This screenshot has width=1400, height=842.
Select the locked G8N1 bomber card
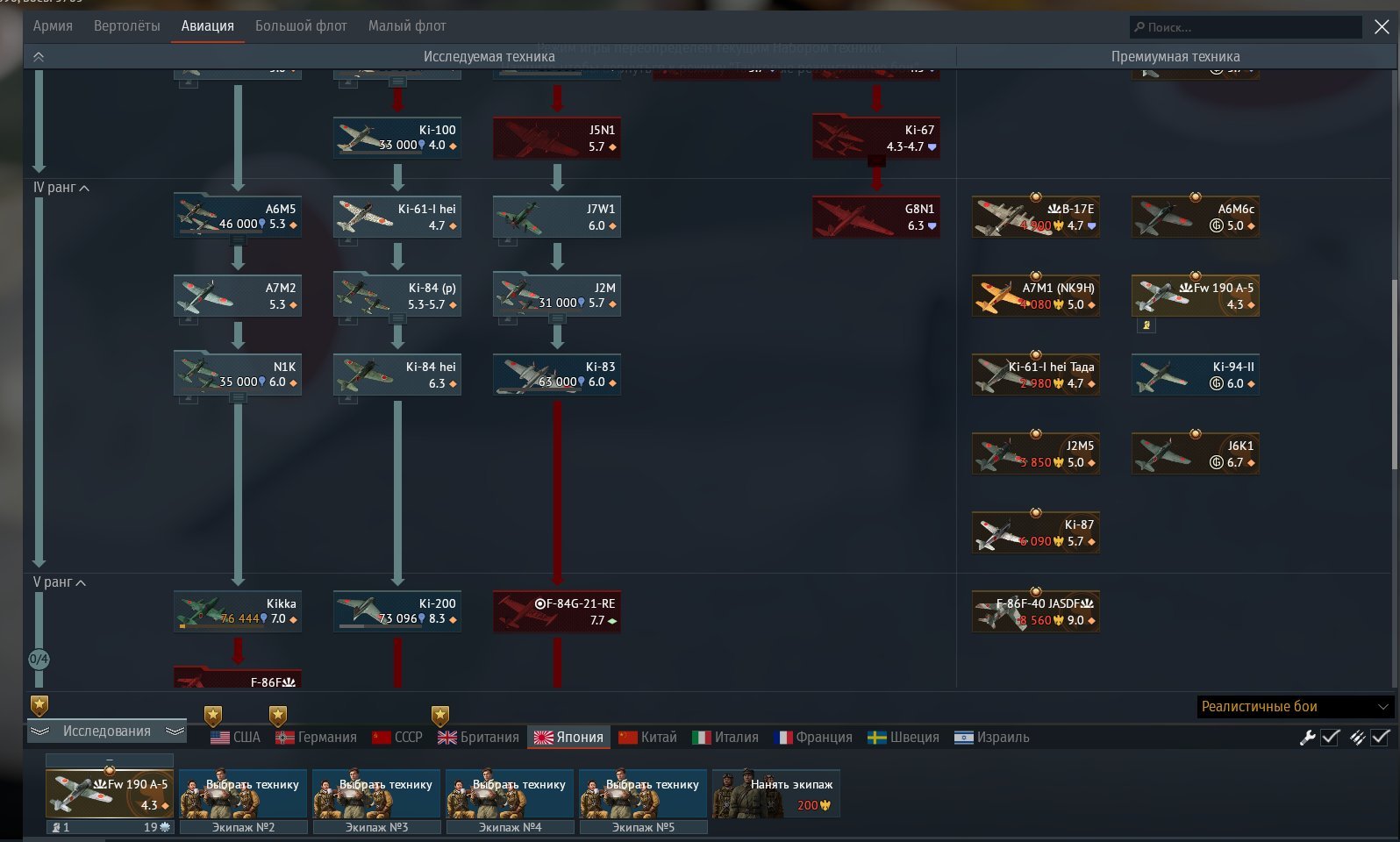(x=876, y=217)
